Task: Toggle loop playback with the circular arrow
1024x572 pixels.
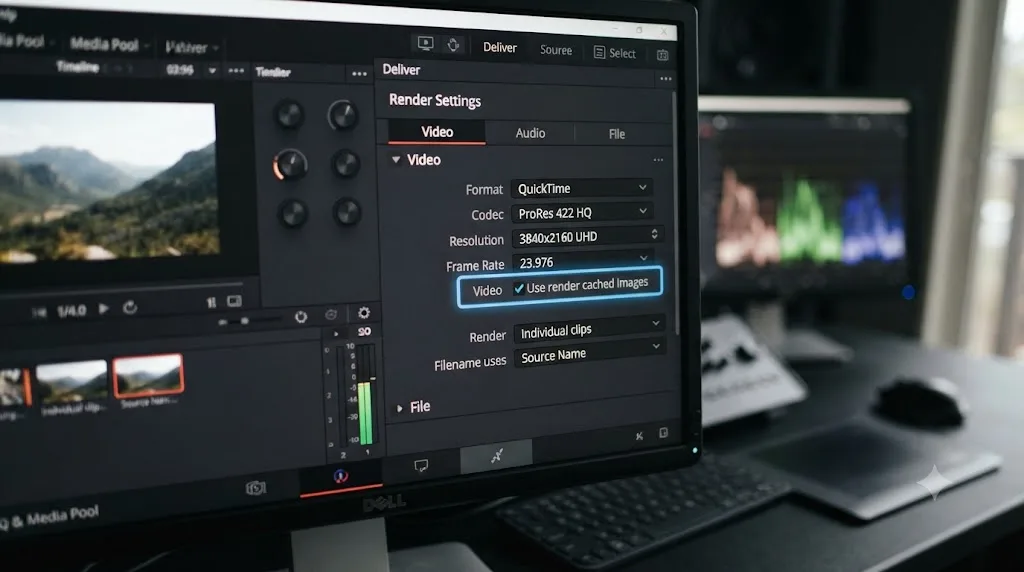Action: [130, 307]
